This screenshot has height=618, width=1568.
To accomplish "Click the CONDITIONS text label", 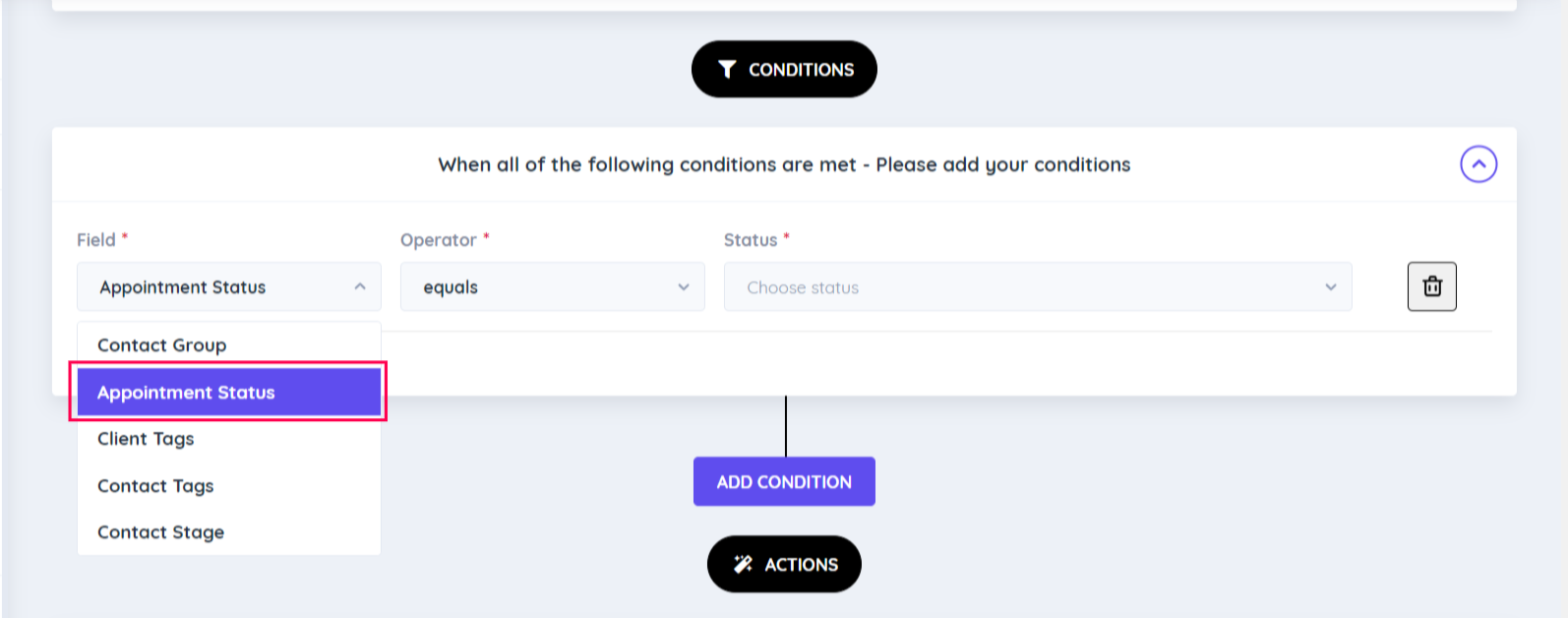I will [801, 70].
